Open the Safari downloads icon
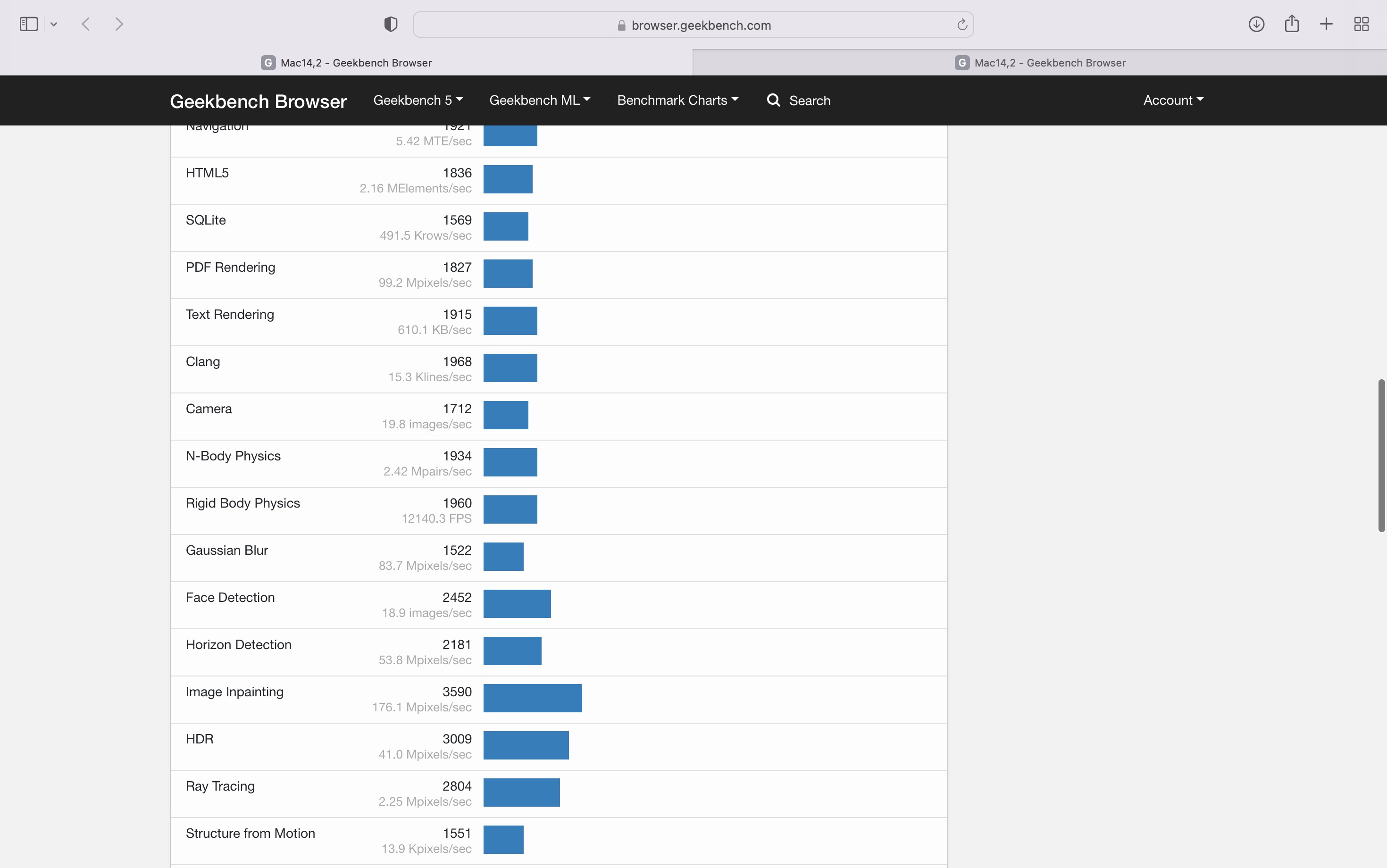The width and height of the screenshot is (1387, 868). [1256, 24]
